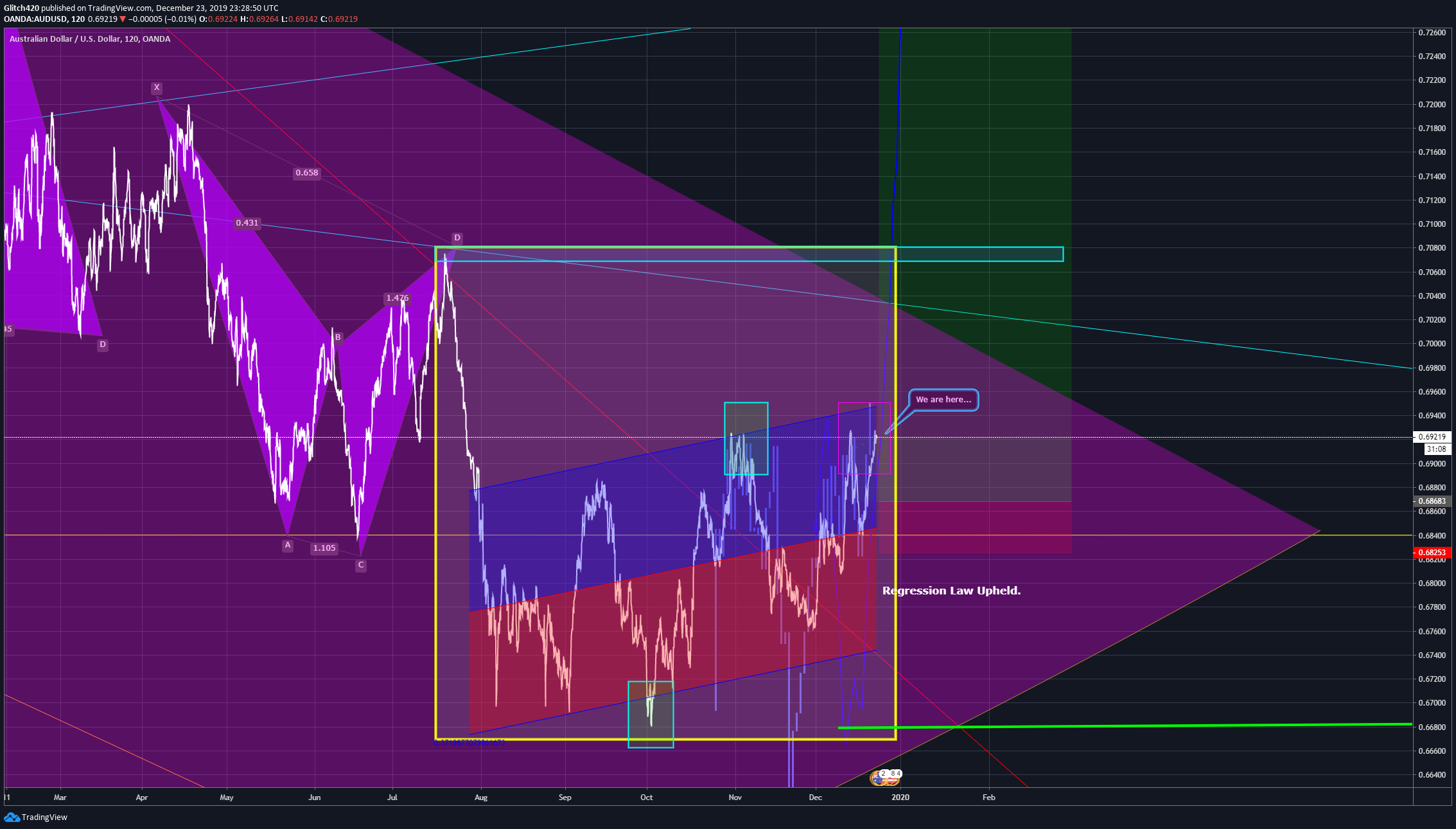Click the close price value C:0.69219
The image size is (1456, 829).
point(339,19)
